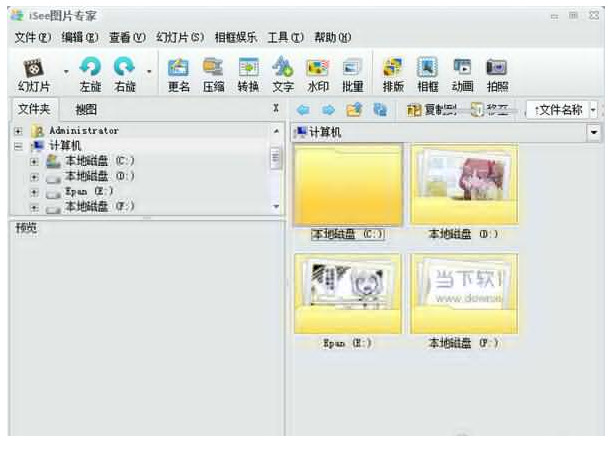Screen dimensions: 614x453
Task: Open the 相框 photo frame tool
Action: pyautogui.click(x=428, y=75)
